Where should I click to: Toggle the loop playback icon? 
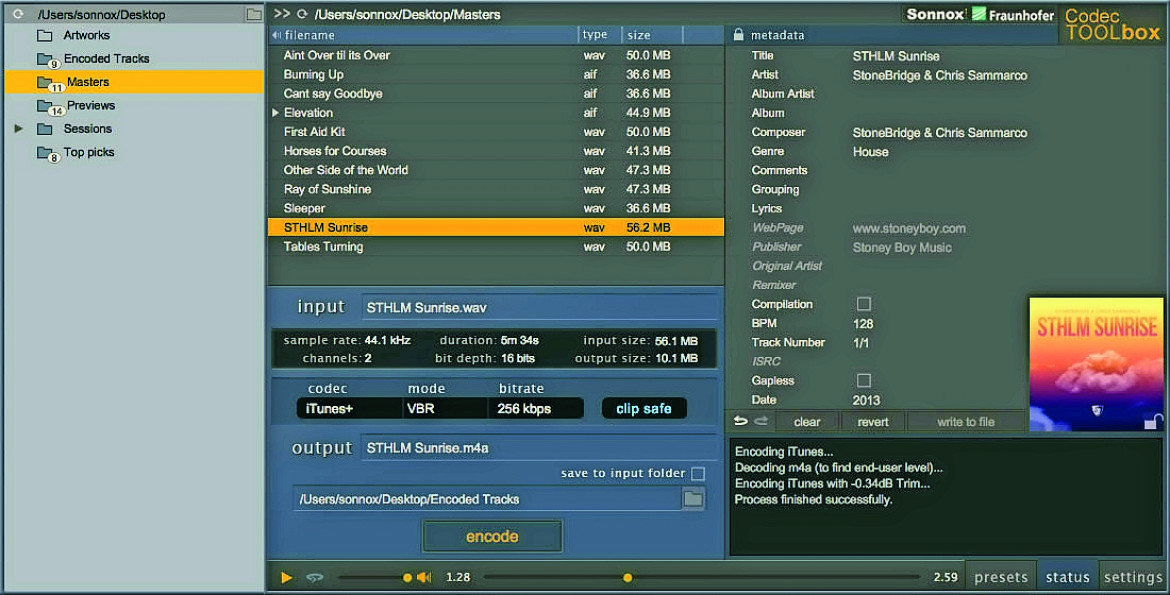point(315,577)
